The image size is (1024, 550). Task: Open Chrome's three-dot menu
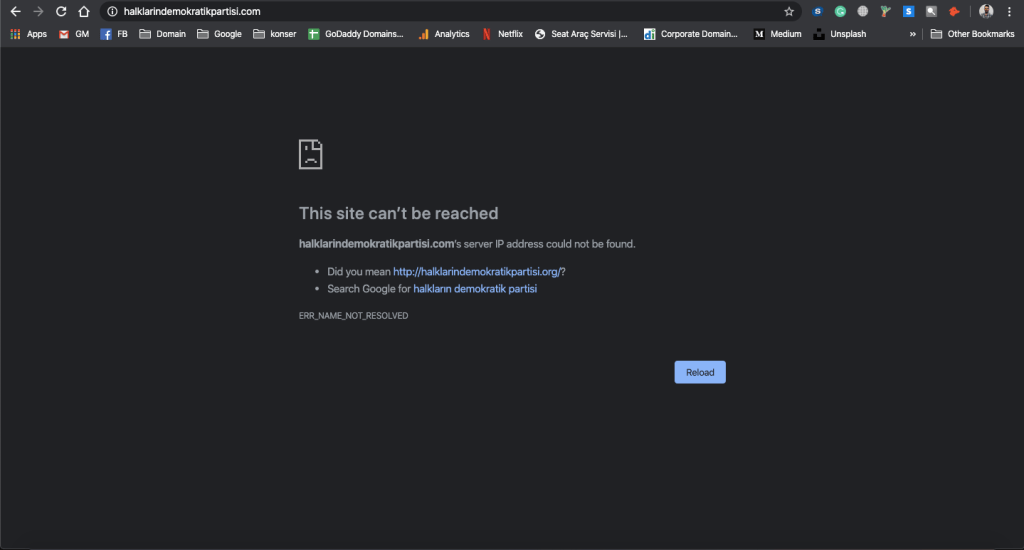(1009, 12)
